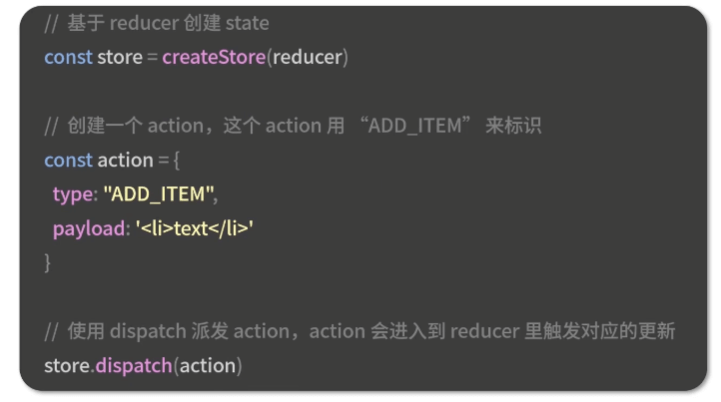Click the equals sign after store

point(152,58)
